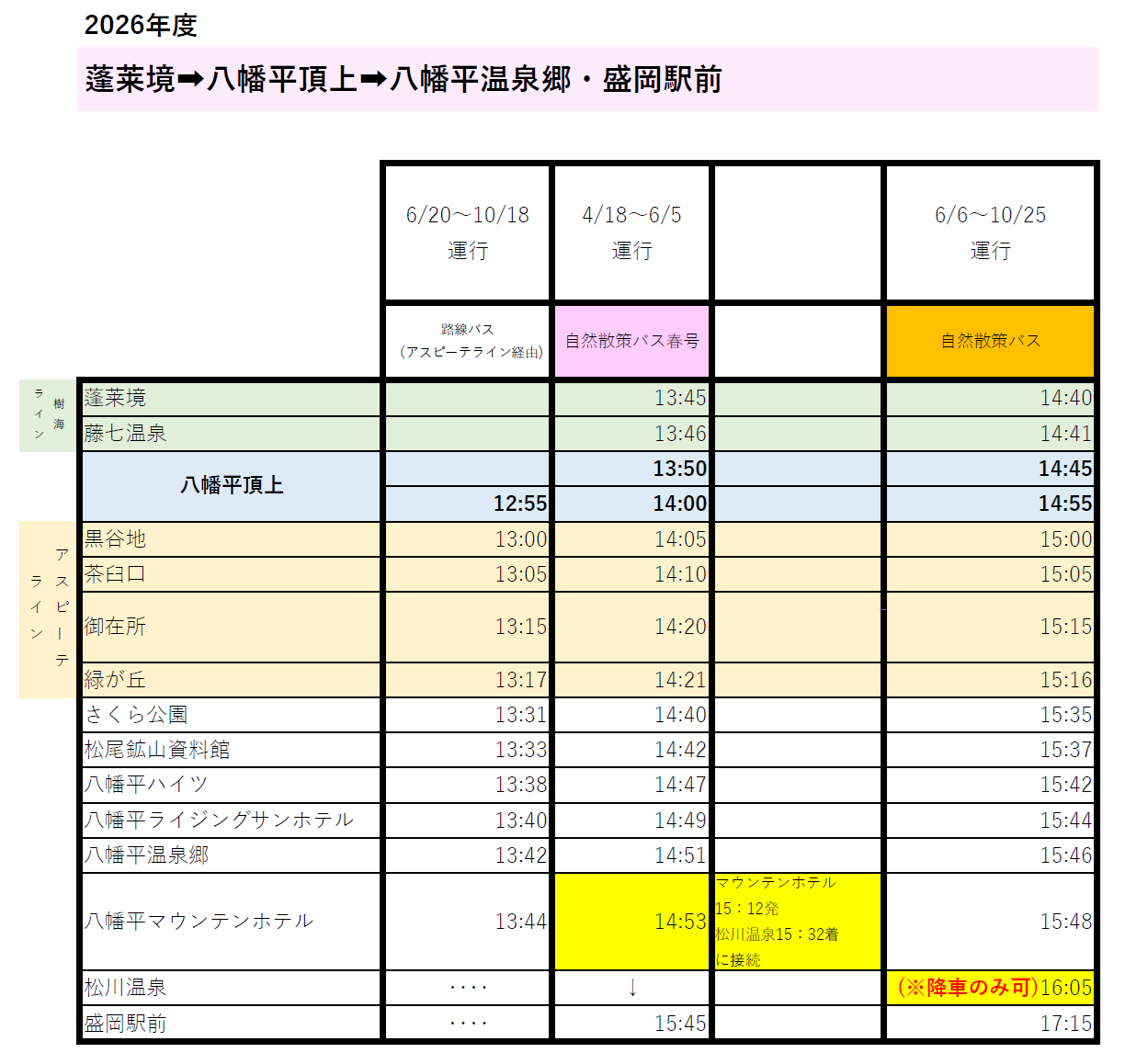Click the pink 自然散策バス春号 header cell

pos(632,341)
